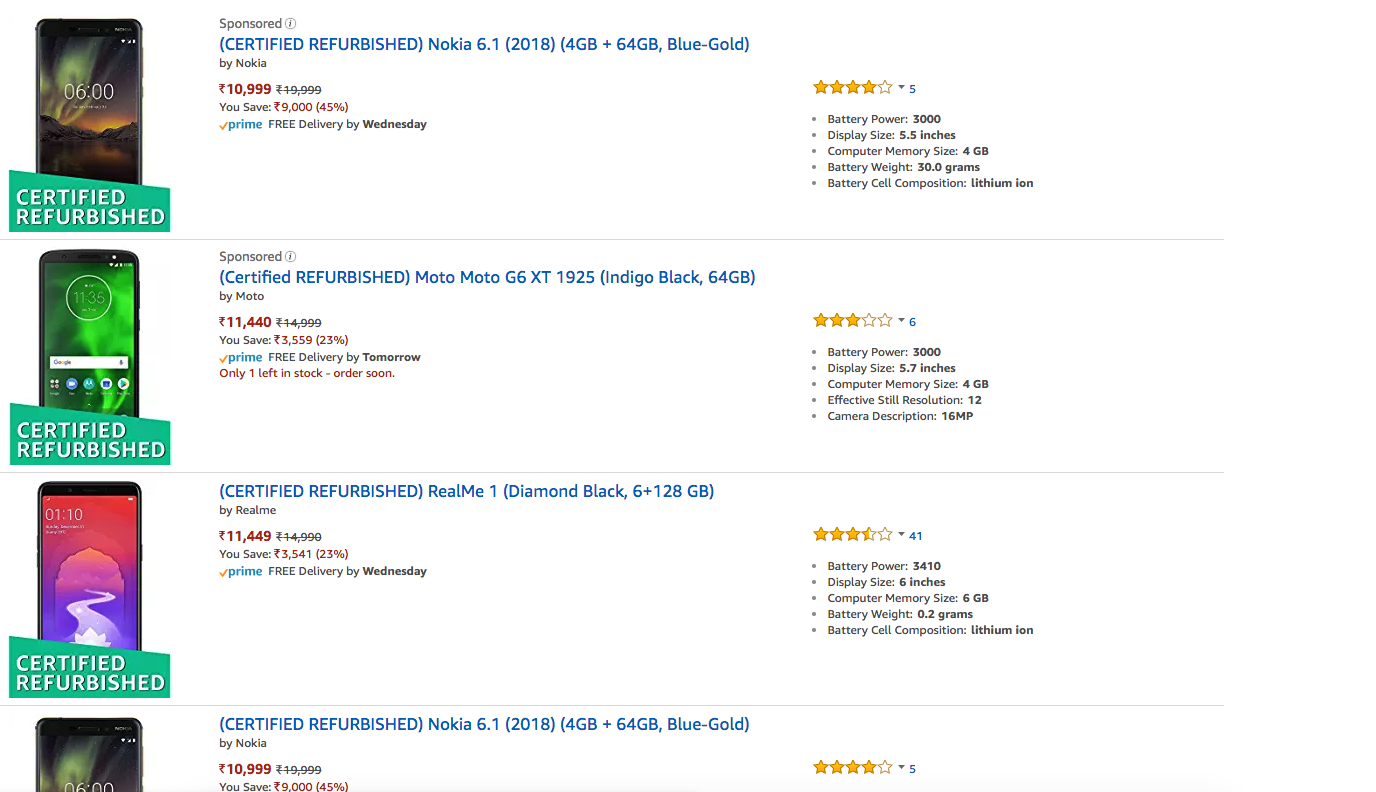This screenshot has width=1376, height=792.
Task: Open the Moto G6 XT 1925 product title
Action: click(x=487, y=277)
